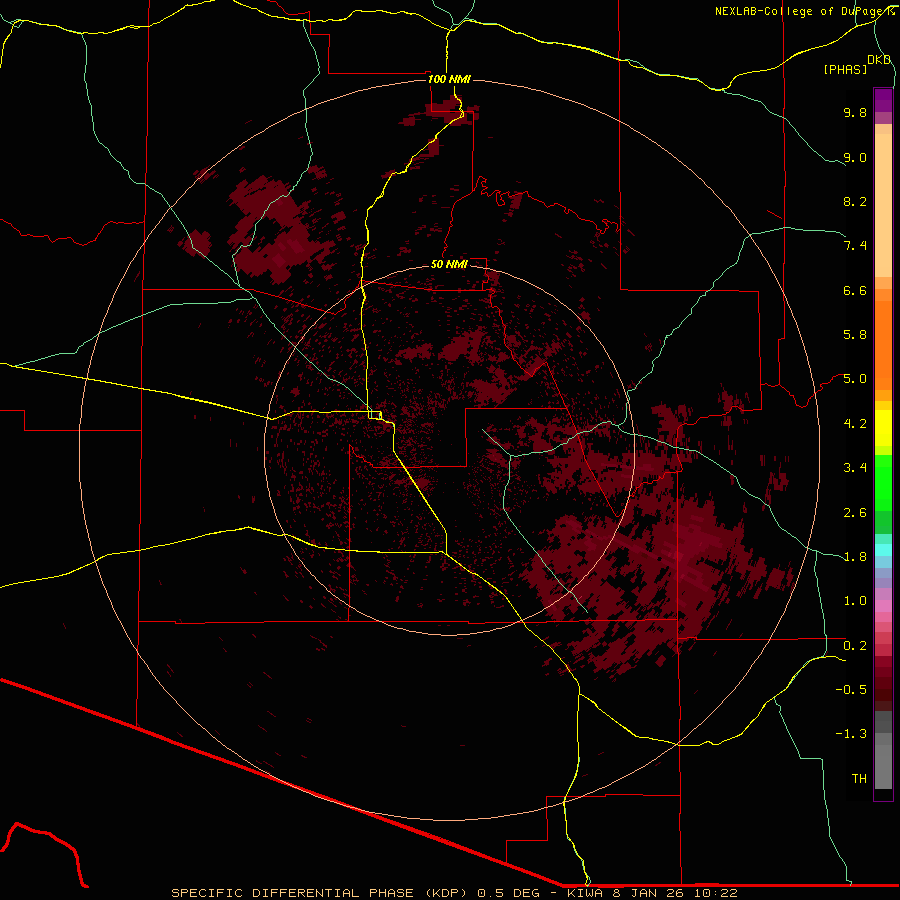
Task: Click the 8.2 value on the color scale
Action: click(x=855, y=201)
